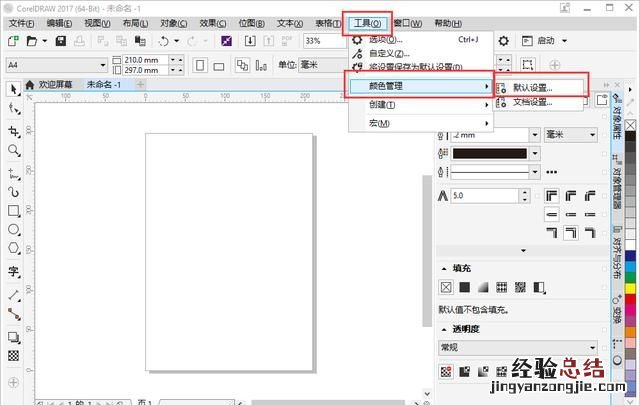Select the Freehand drawing tool
Screen dimensions: 640x405
tap(14, 174)
